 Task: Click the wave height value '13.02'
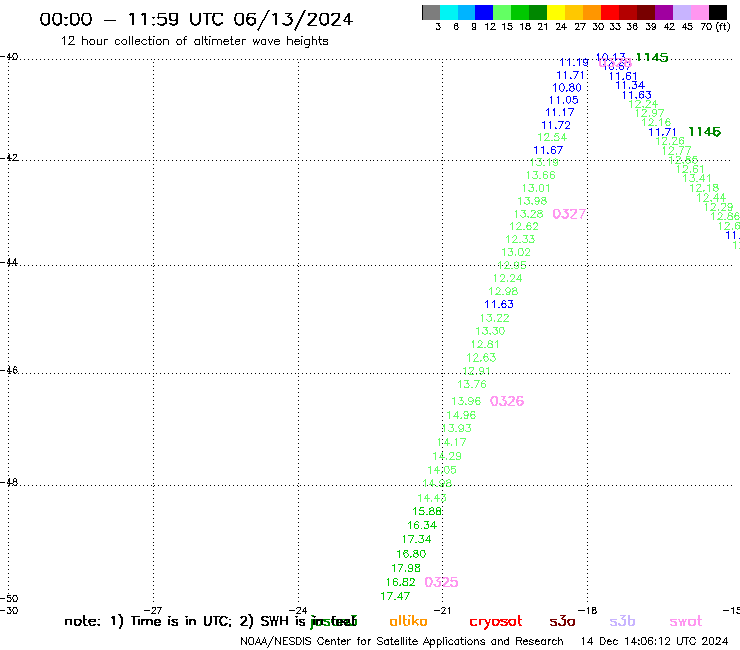coord(516,252)
